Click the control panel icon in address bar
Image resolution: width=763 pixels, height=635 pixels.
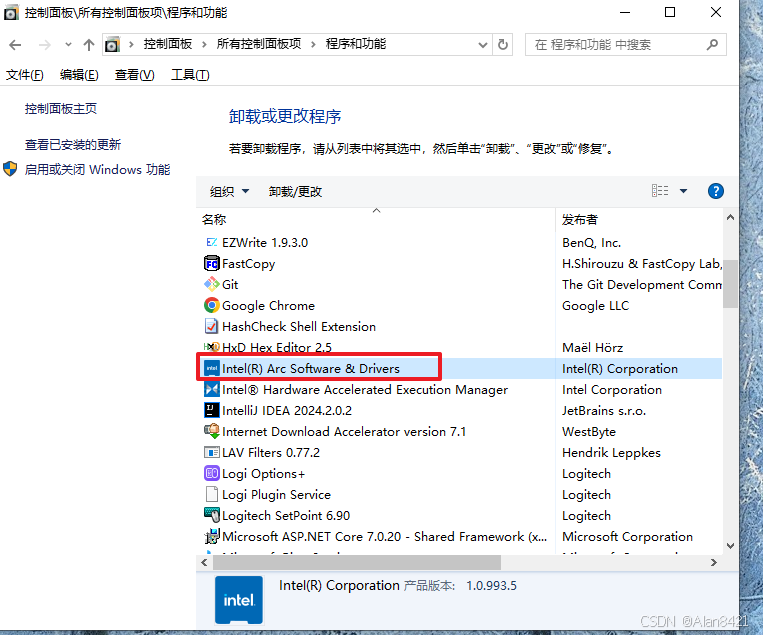click(112, 45)
